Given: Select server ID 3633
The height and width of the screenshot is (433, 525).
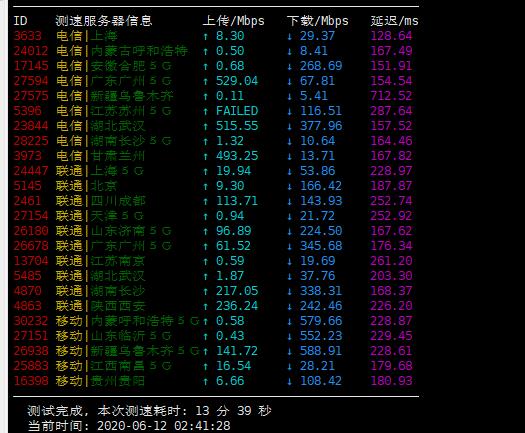Looking at the screenshot, I should coord(27,36).
